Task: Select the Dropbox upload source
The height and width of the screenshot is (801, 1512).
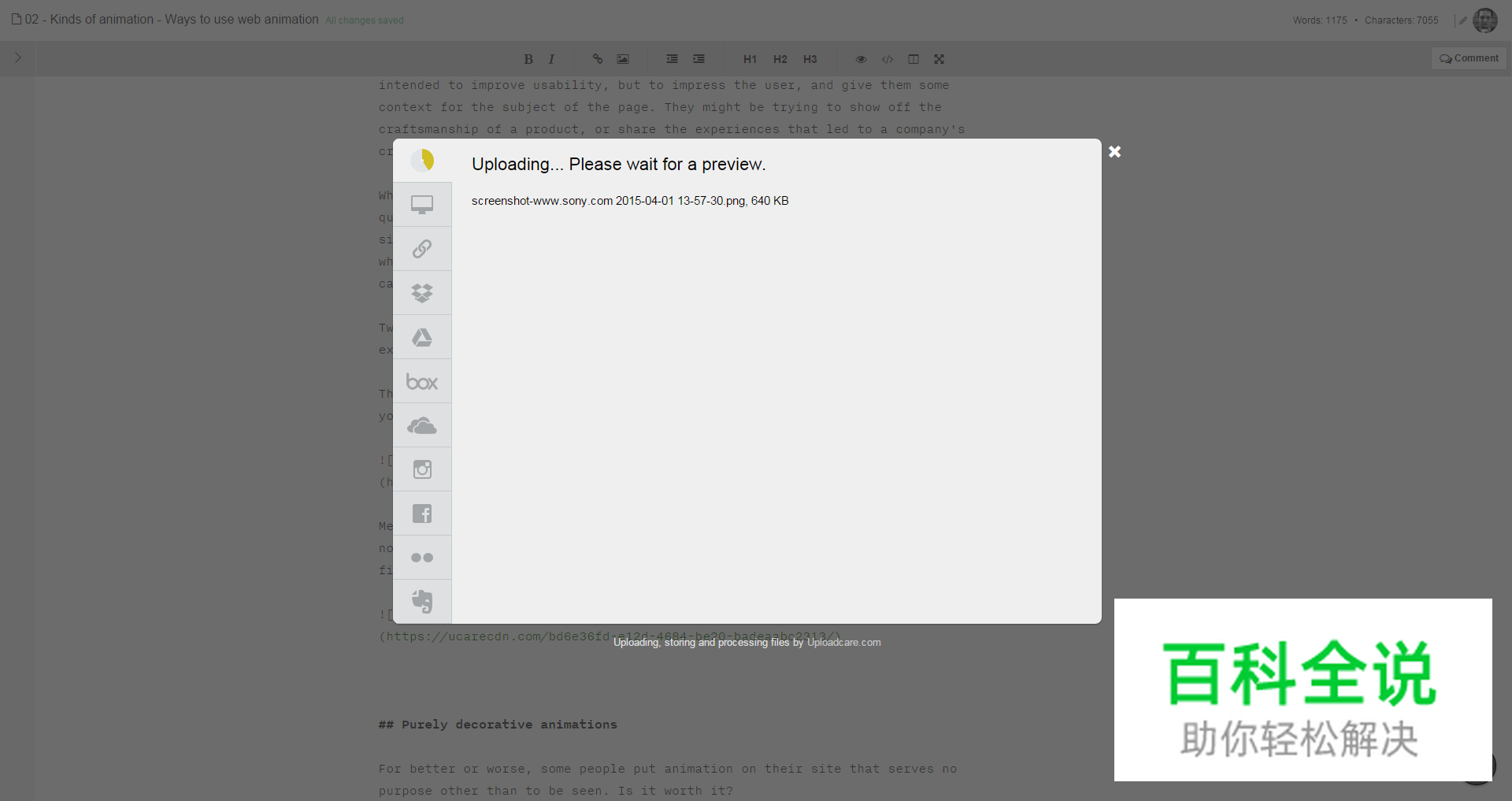Action: coord(422,293)
